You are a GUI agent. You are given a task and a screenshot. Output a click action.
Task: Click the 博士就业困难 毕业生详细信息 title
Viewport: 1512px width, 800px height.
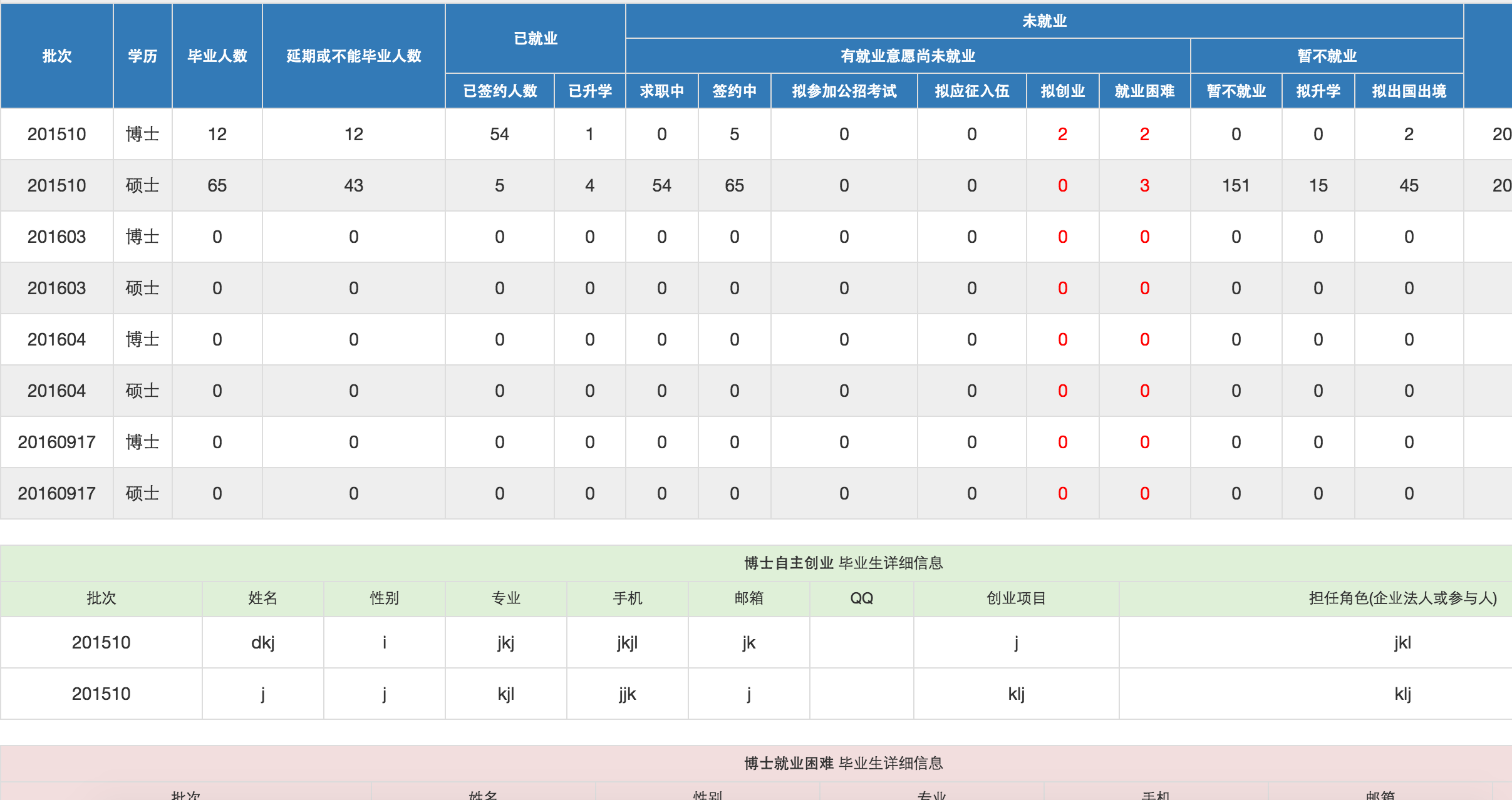844,763
